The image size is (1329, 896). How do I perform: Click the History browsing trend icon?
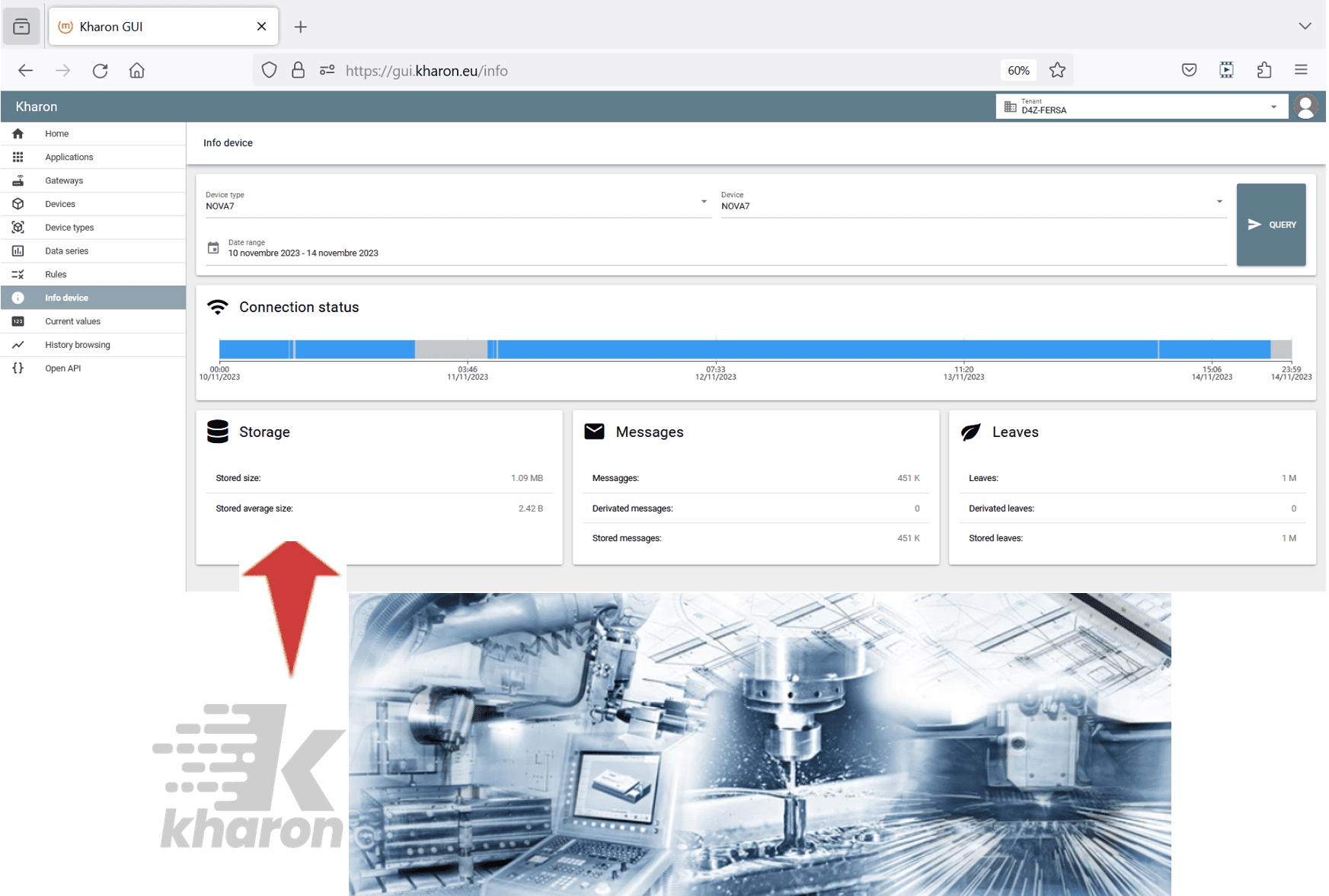18,344
